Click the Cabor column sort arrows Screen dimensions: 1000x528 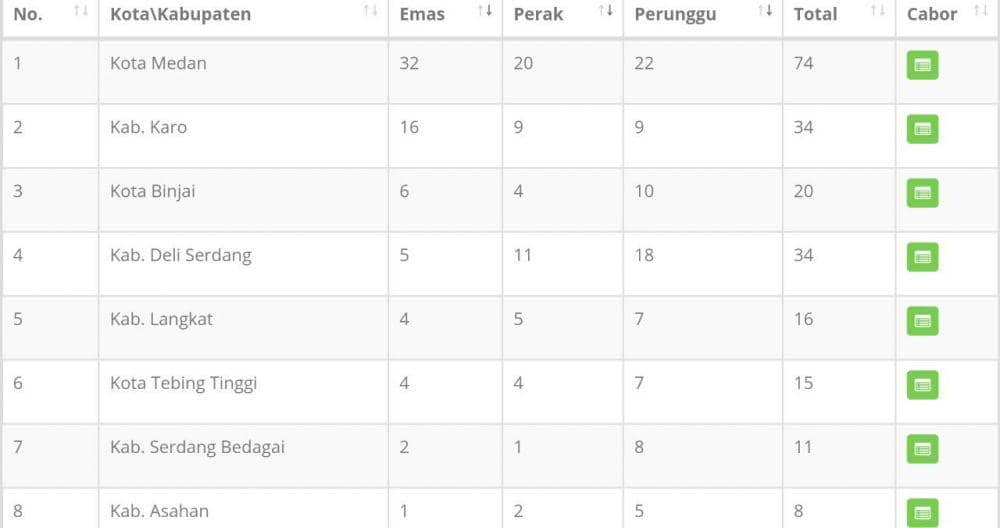[981, 11]
